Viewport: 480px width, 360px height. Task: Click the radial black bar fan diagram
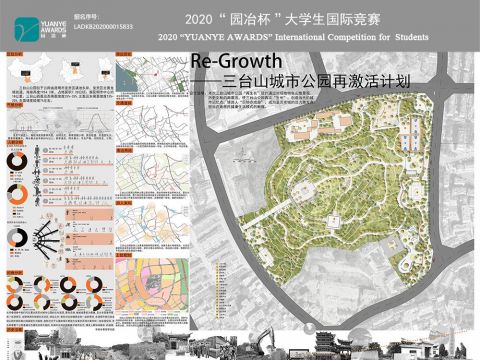tap(46, 239)
